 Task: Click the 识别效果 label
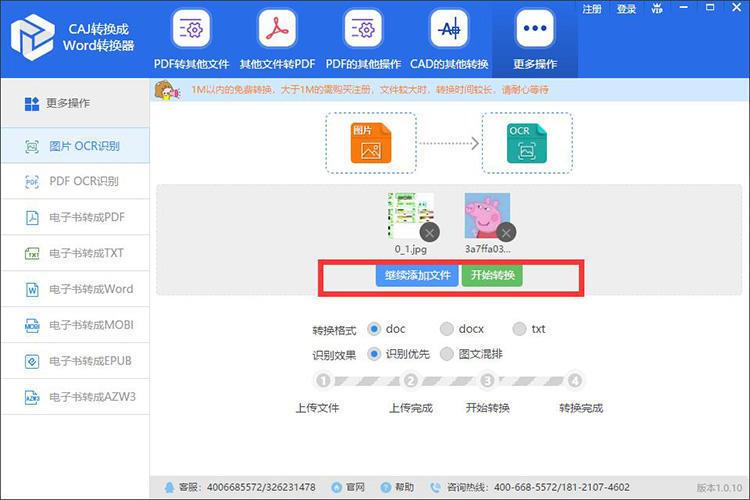334,356
